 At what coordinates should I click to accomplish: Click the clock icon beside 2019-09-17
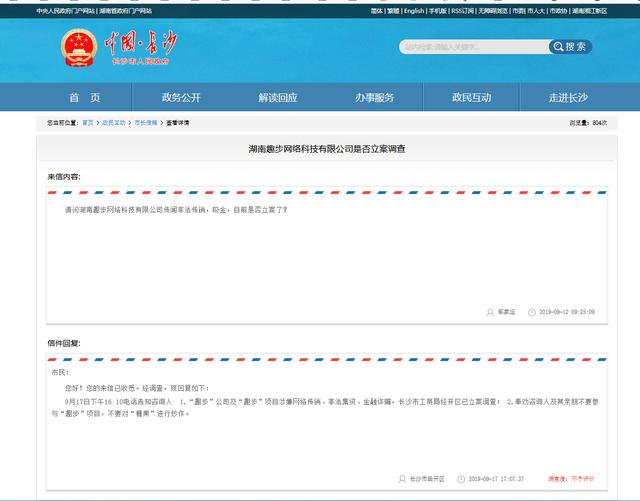pyautogui.click(x=463, y=479)
